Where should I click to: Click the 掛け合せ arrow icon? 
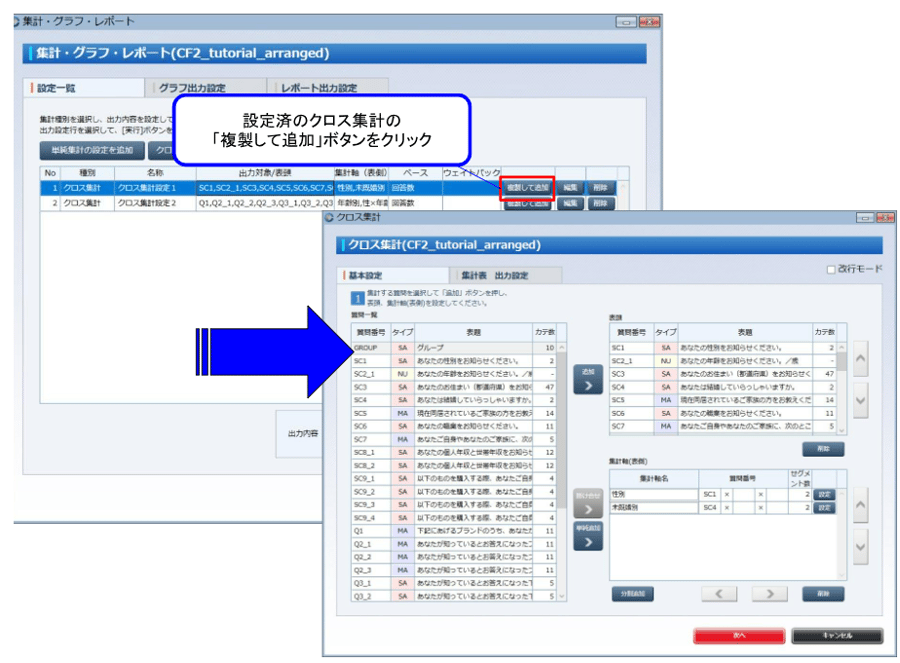pyautogui.click(x=587, y=502)
